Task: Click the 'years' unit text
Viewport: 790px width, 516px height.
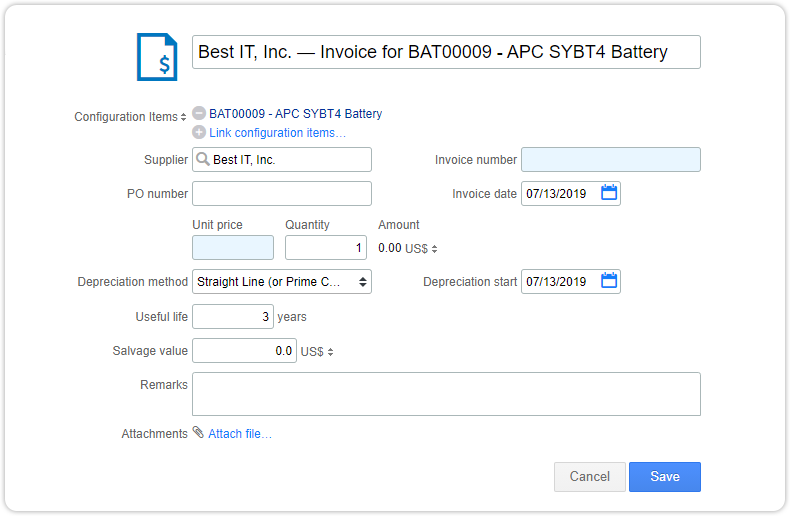Action: click(292, 317)
